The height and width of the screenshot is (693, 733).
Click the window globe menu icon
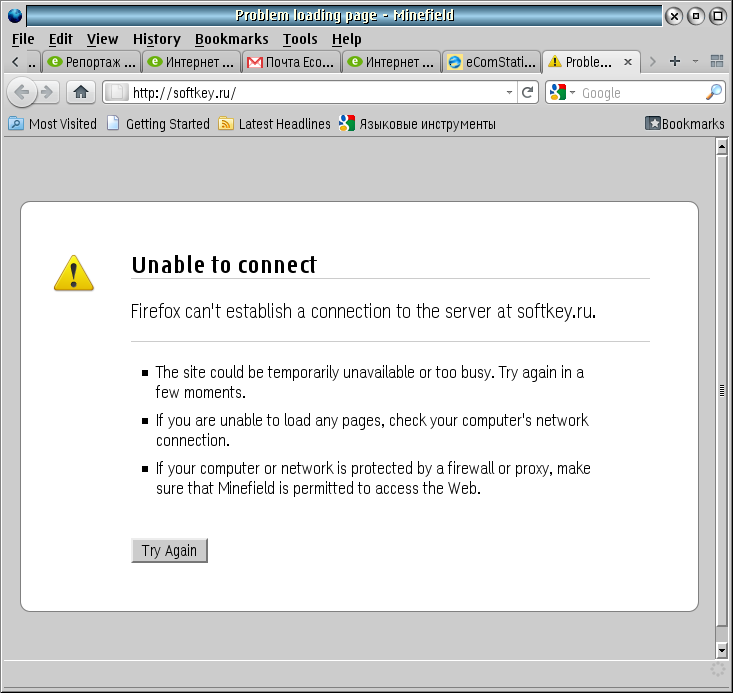[14, 16]
